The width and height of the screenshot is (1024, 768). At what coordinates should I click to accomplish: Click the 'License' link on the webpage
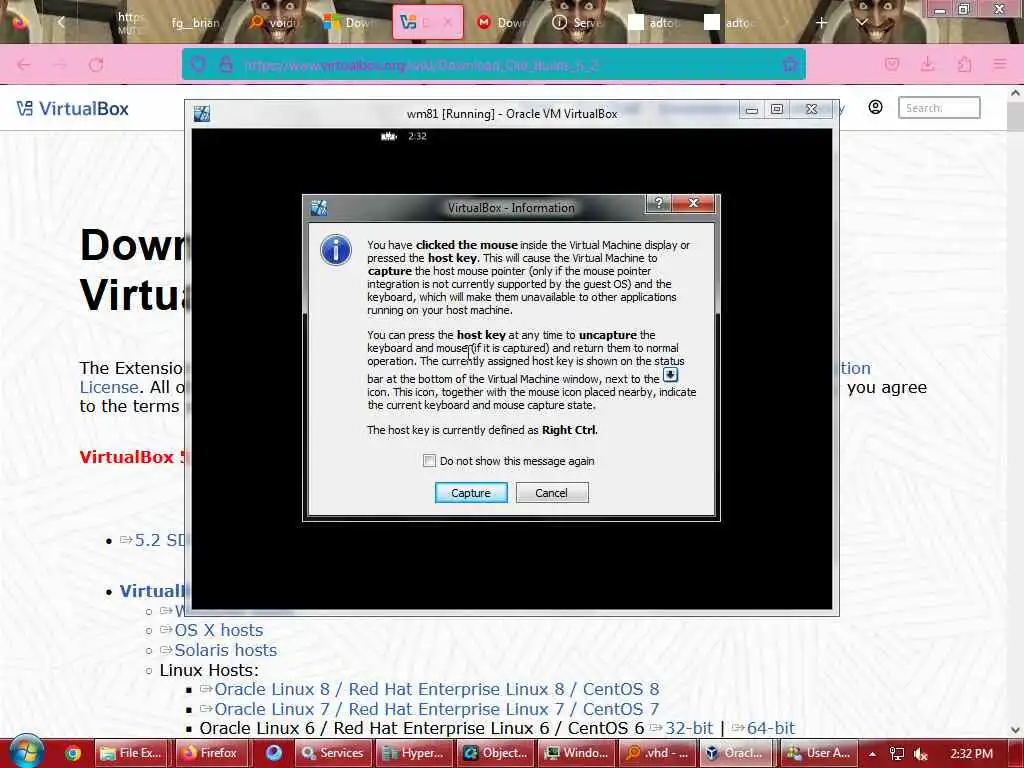(x=108, y=387)
